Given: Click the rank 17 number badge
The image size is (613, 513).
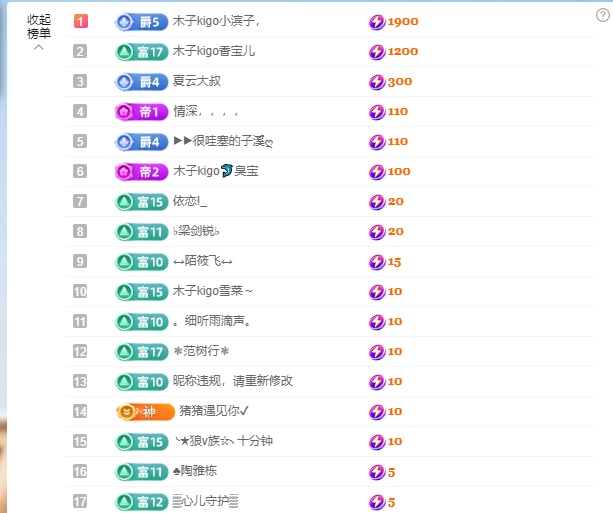Looking at the screenshot, I should [x=80, y=501].
